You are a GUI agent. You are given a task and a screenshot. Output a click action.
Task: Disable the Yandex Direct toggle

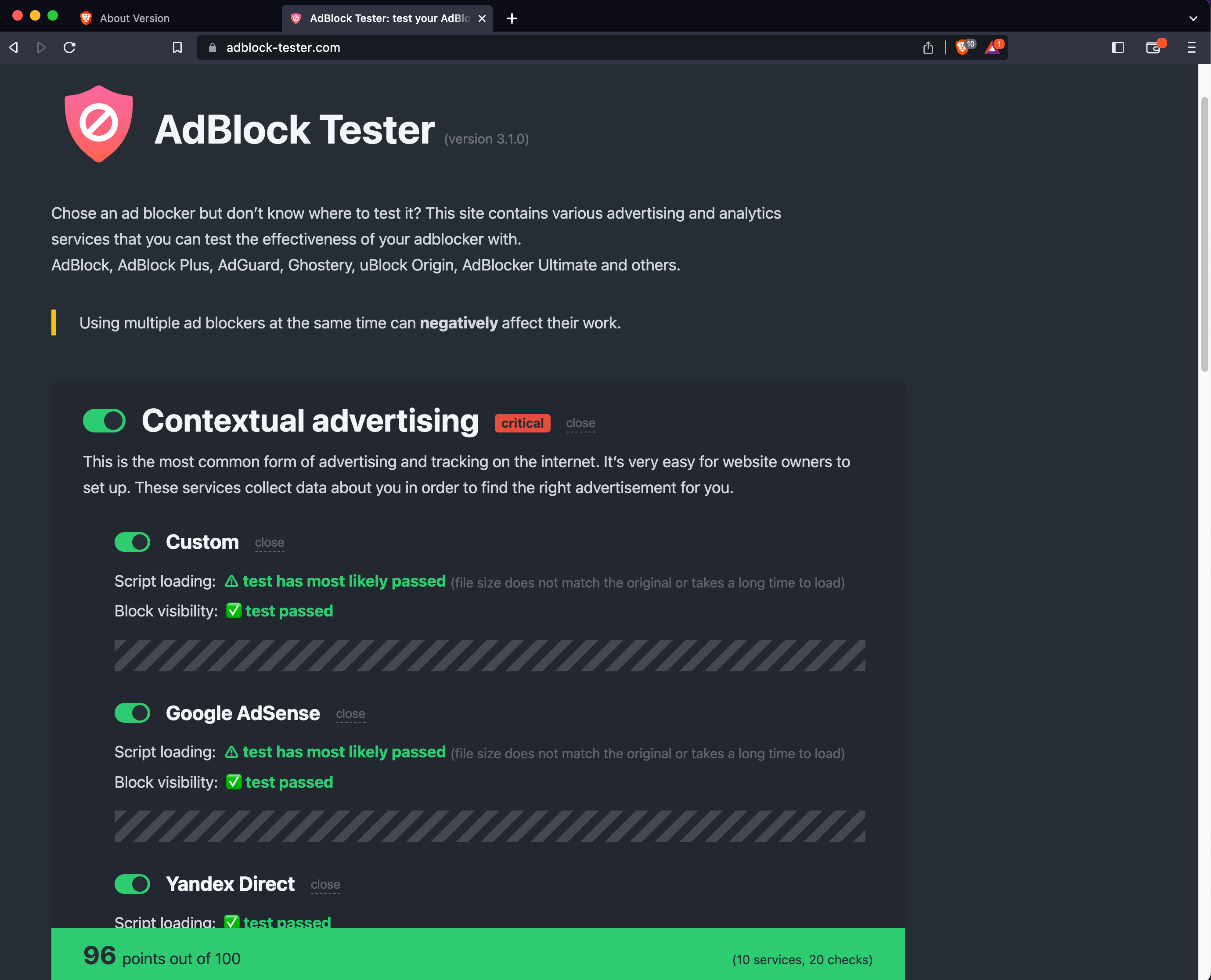(x=132, y=884)
